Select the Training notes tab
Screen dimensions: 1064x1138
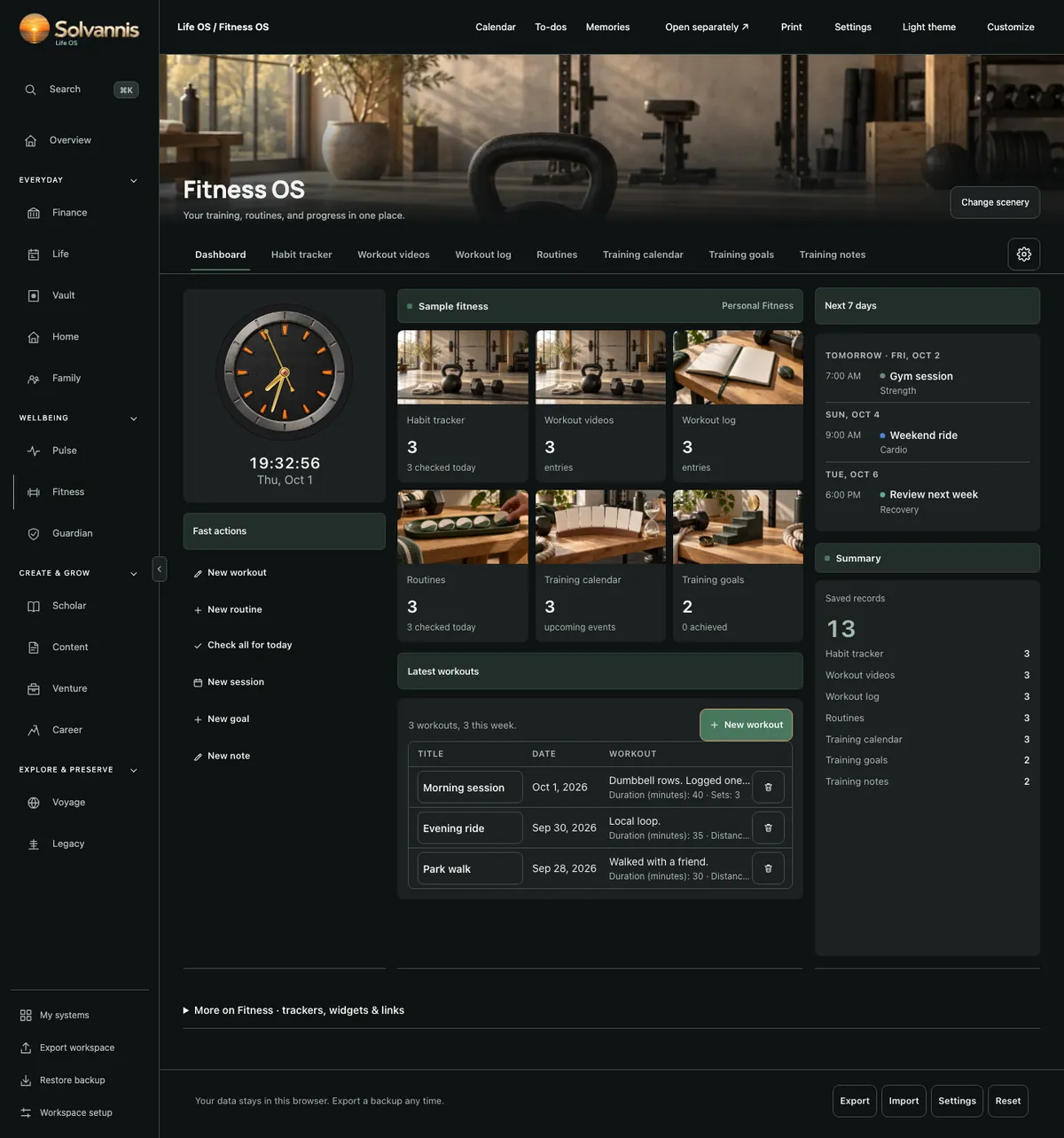833,255
